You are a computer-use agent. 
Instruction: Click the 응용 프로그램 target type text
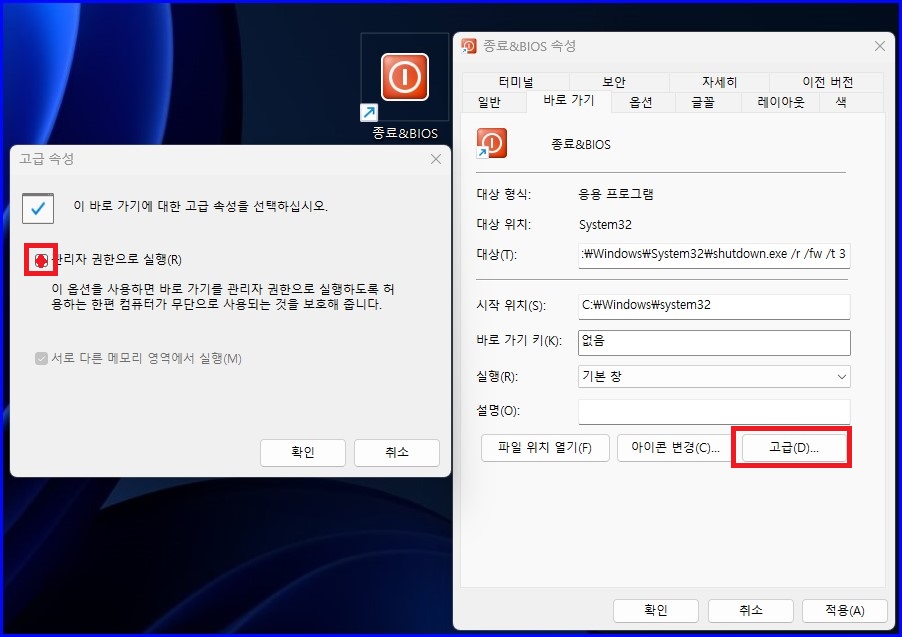(616, 194)
